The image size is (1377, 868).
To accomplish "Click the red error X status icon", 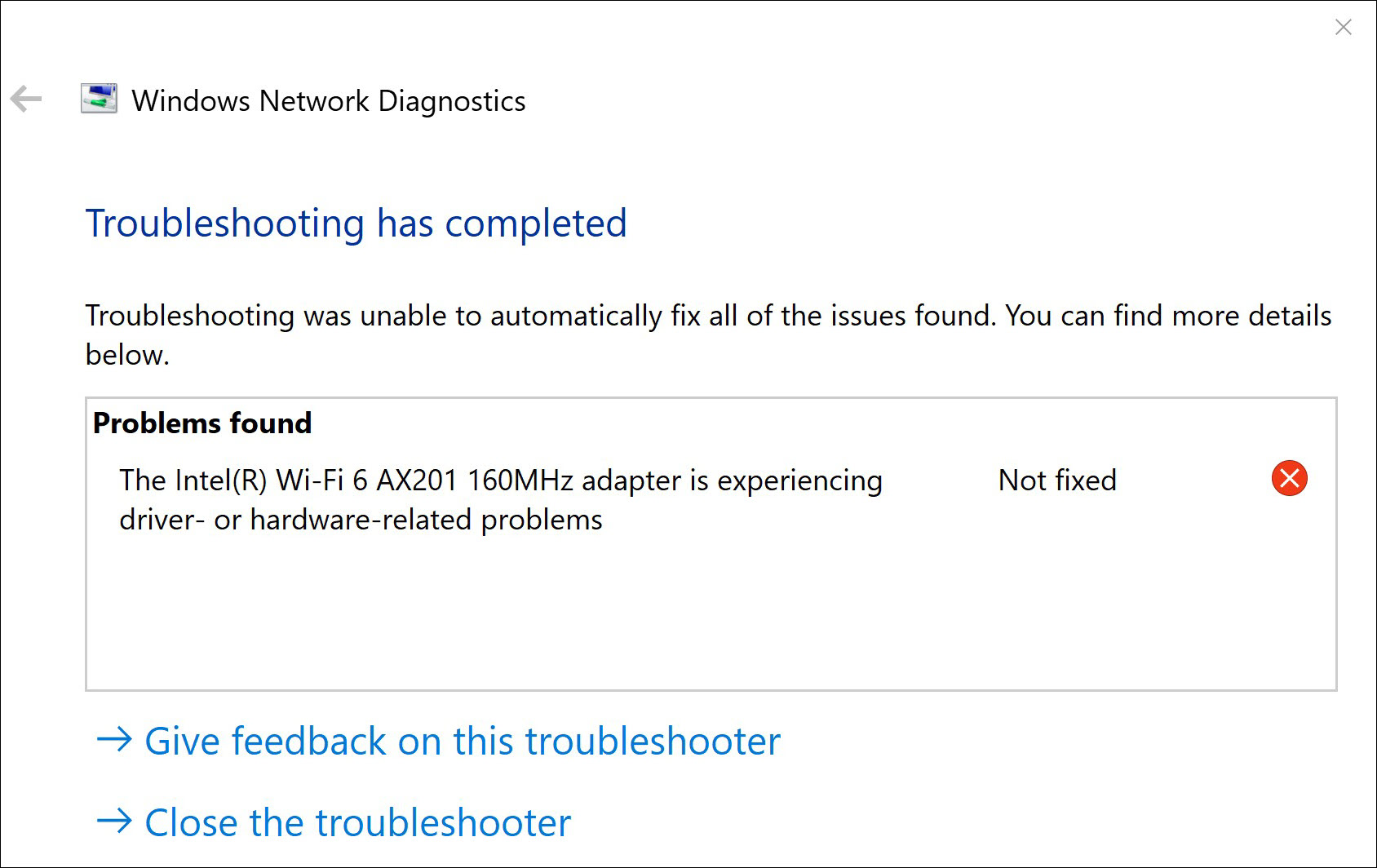I will (x=1289, y=479).
